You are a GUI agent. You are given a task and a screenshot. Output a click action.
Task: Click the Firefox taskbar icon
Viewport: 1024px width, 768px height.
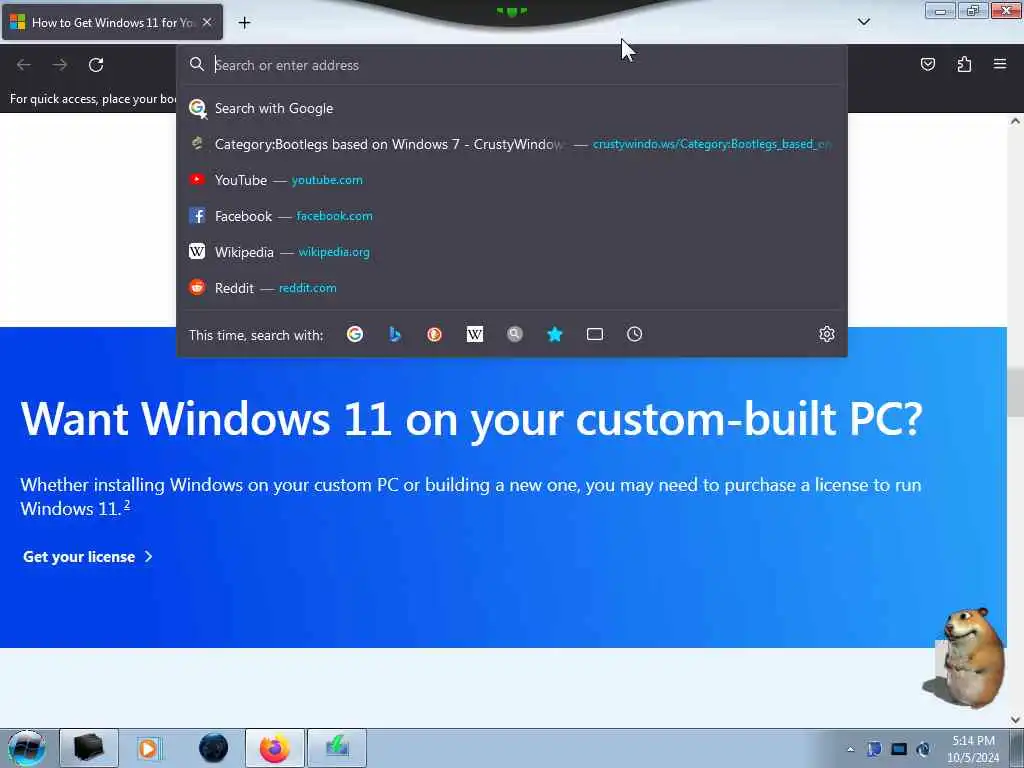click(275, 748)
